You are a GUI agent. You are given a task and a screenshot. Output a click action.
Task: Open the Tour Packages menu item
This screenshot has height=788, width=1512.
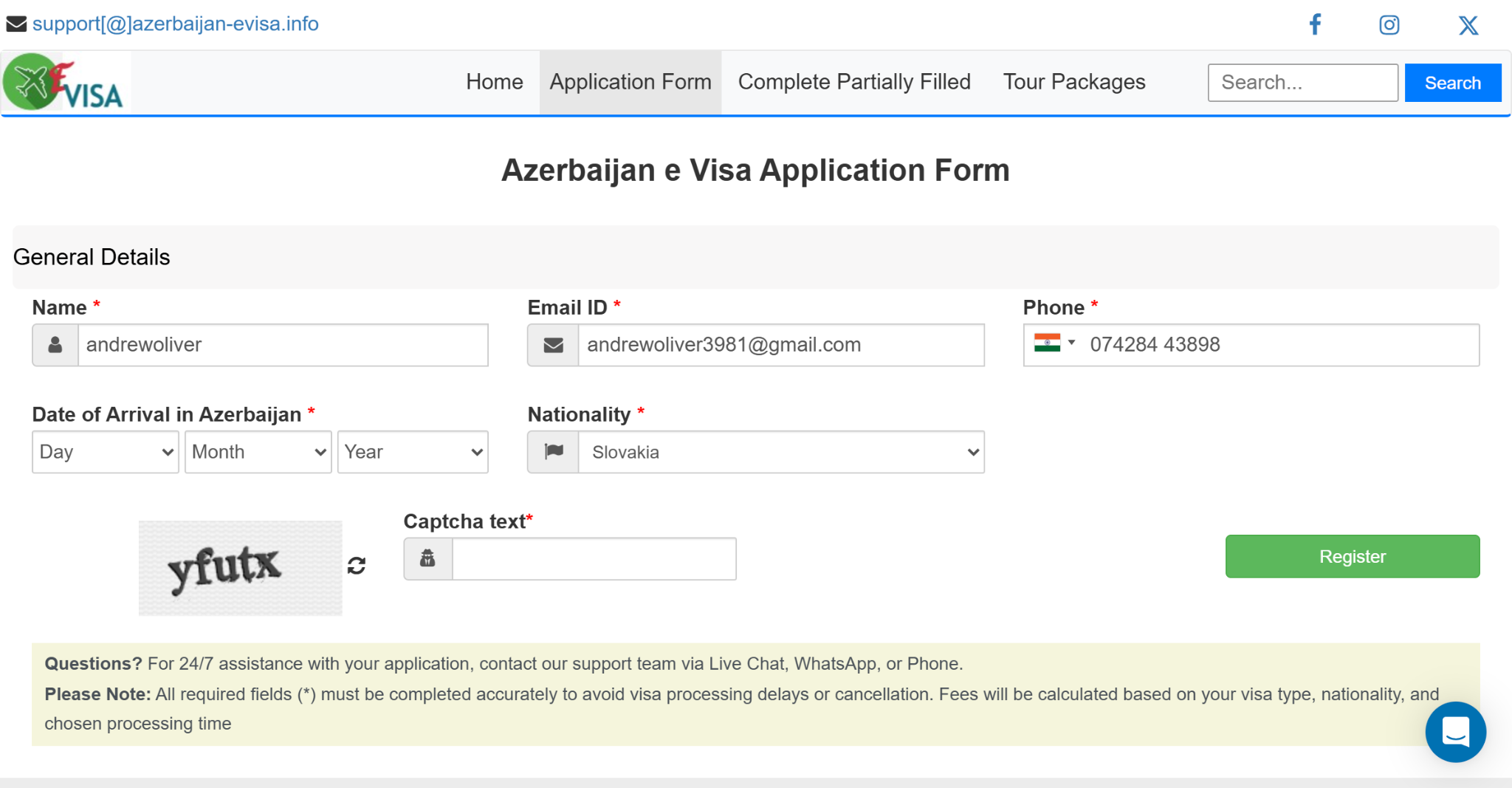point(1073,82)
